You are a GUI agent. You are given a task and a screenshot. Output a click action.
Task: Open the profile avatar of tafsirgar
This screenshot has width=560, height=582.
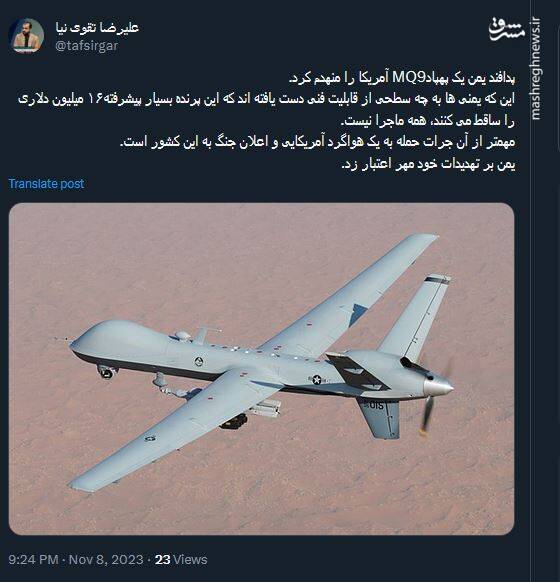(26, 36)
